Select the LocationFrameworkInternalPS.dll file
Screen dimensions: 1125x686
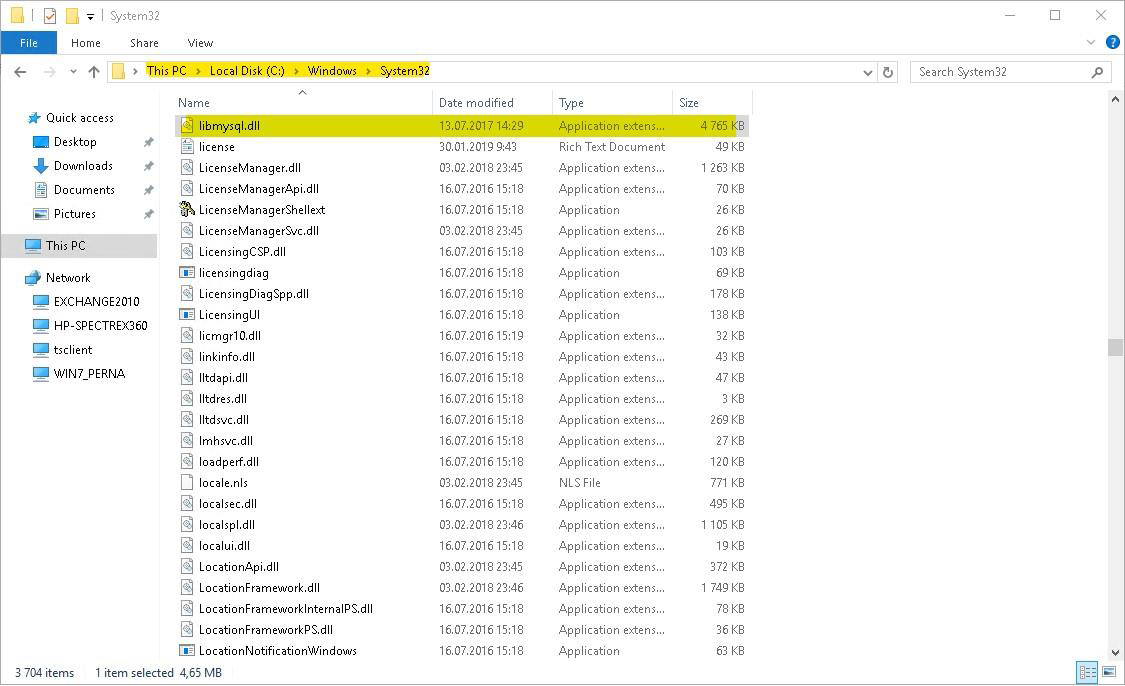coord(286,609)
